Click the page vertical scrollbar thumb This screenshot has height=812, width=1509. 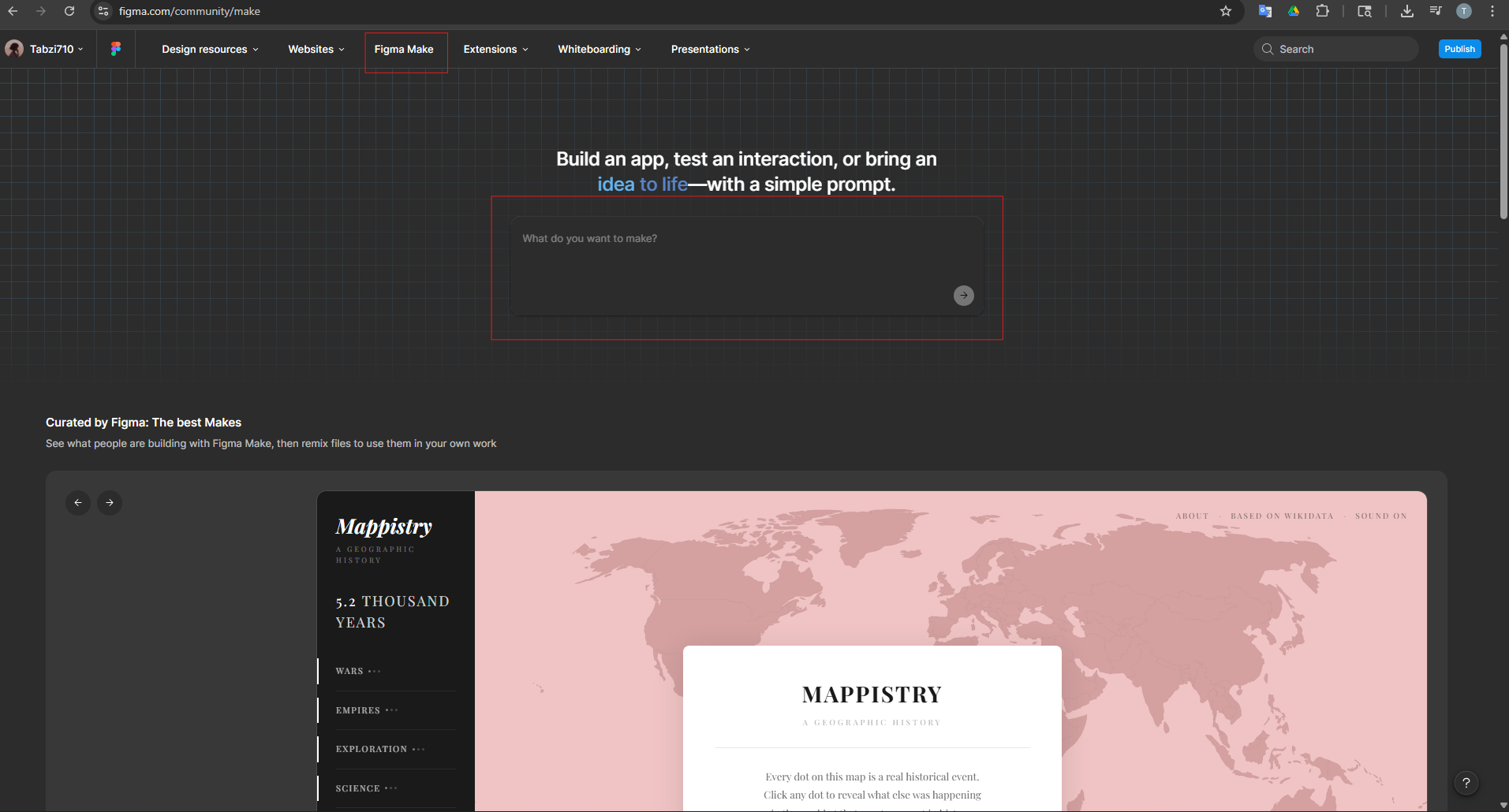1503,130
